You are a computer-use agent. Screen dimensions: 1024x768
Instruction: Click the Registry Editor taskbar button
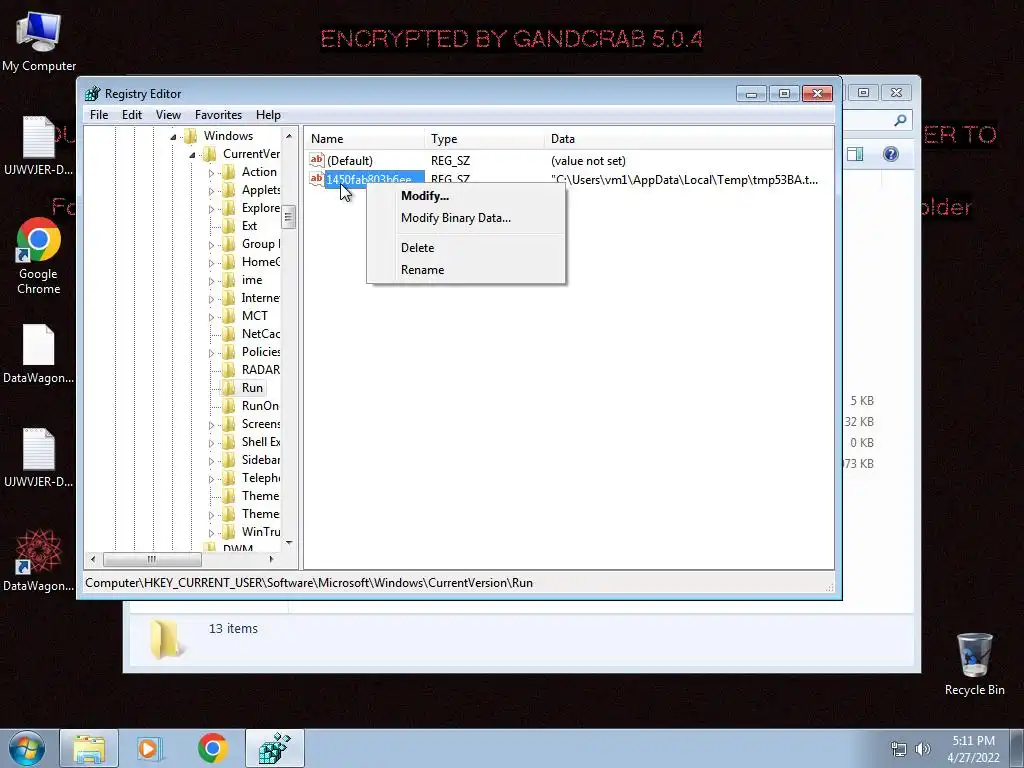click(x=274, y=748)
